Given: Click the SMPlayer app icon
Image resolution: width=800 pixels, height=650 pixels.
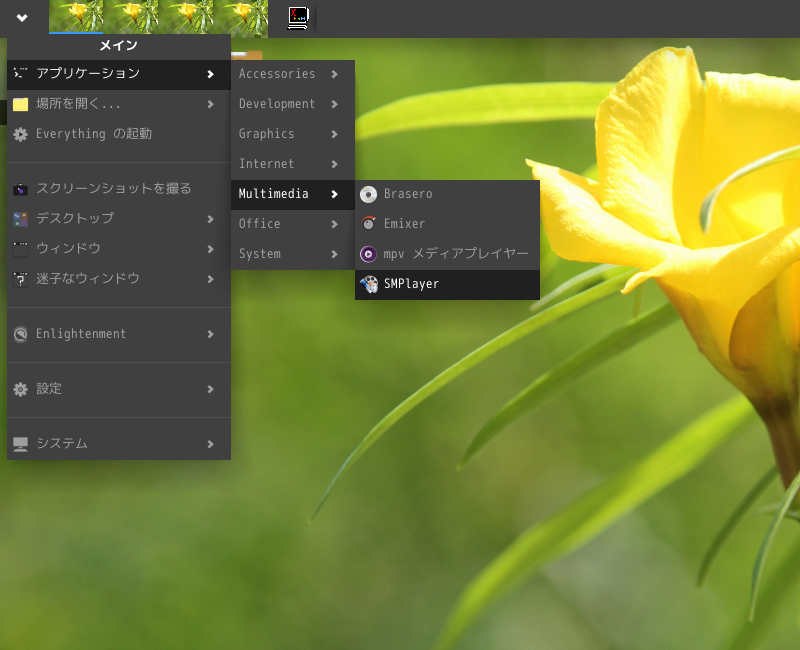Looking at the screenshot, I should click(368, 284).
